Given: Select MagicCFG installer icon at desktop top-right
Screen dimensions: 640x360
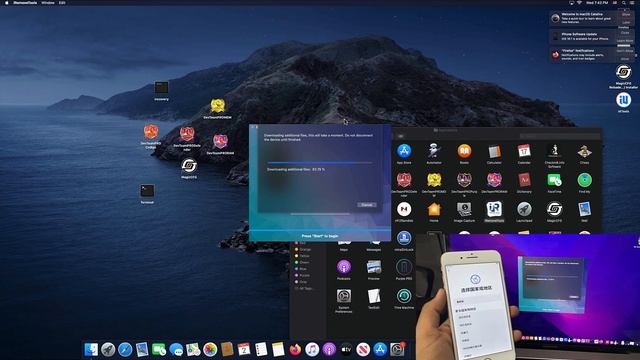Looking at the screenshot, I should (x=623, y=72).
